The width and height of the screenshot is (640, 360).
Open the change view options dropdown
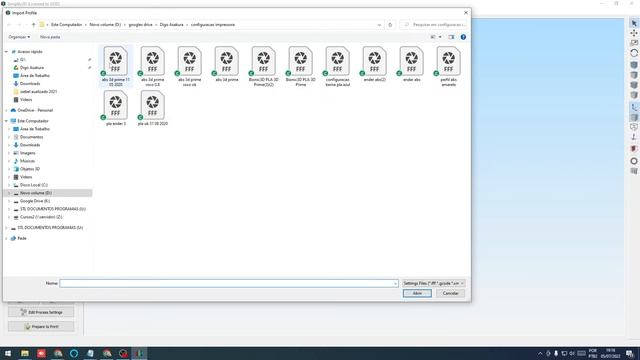click(440, 37)
